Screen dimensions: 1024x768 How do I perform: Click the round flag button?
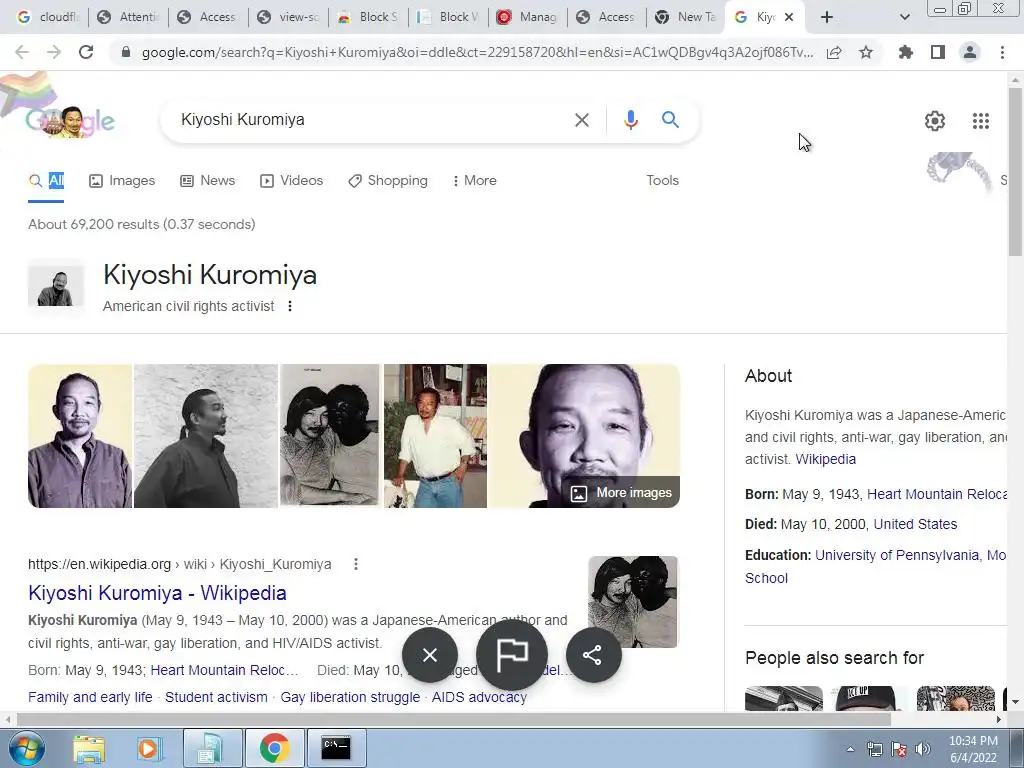(512, 655)
